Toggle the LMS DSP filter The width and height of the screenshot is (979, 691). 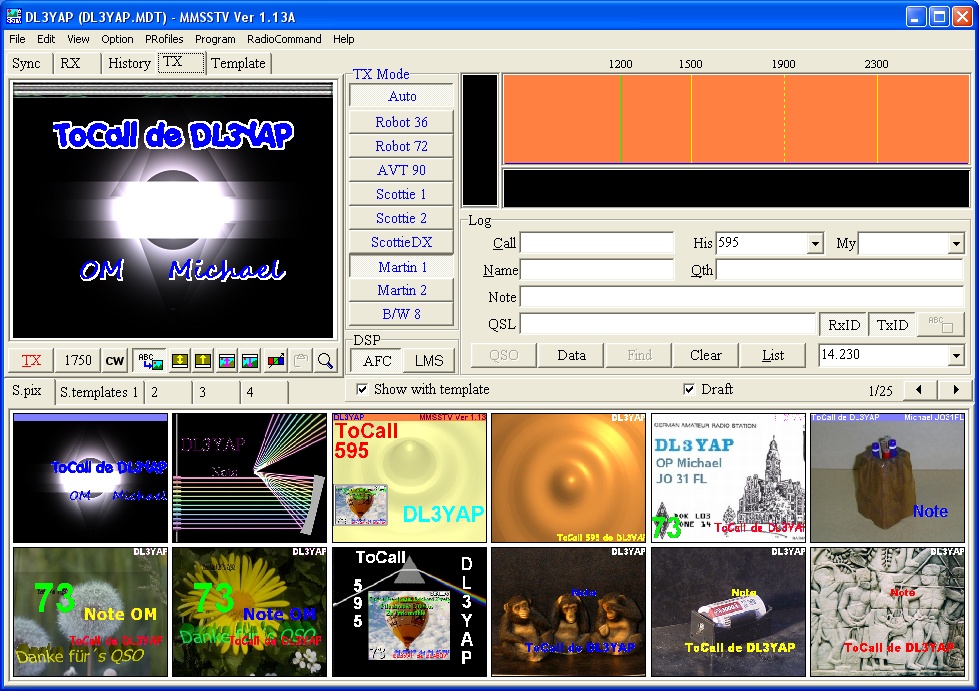pos(429,361)
